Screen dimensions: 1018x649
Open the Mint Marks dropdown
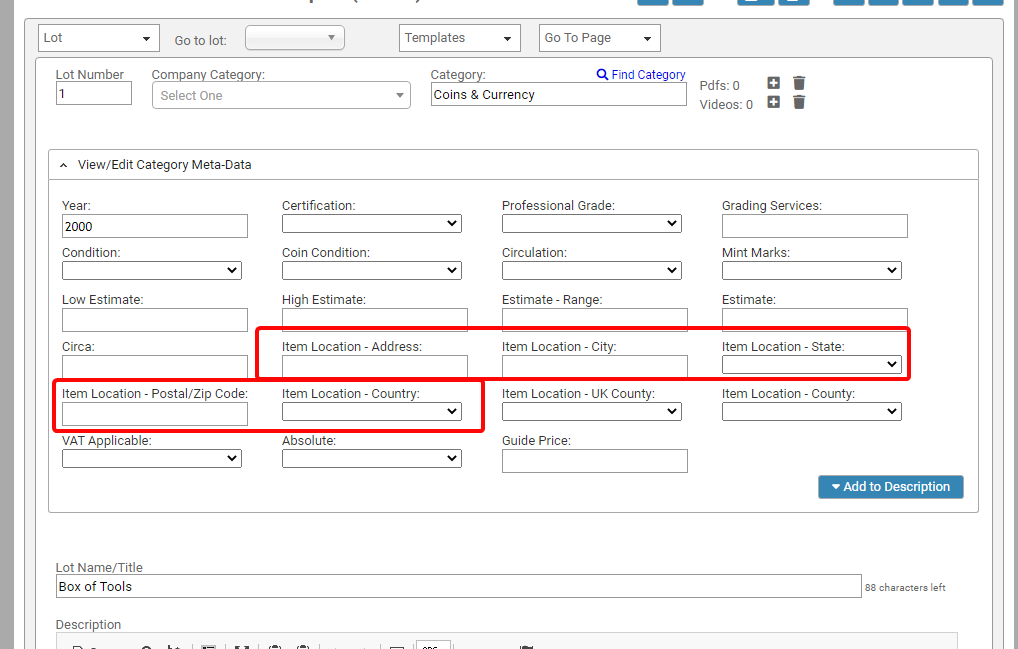pyautogui.click(x=811, y=270)
